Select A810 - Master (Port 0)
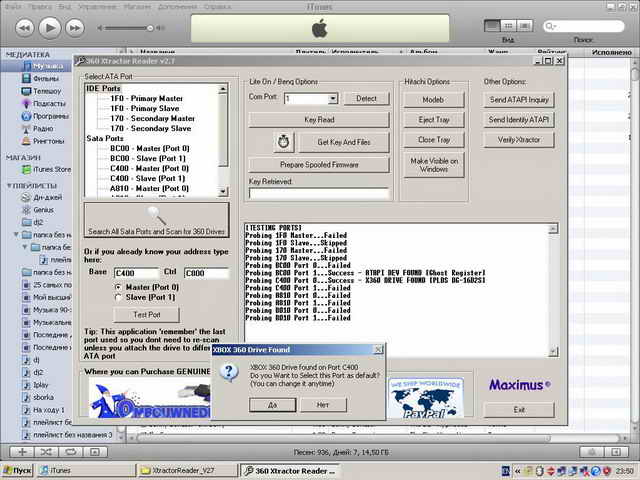The width and height of the screenshot is (640, 480). tap(149, 188)
